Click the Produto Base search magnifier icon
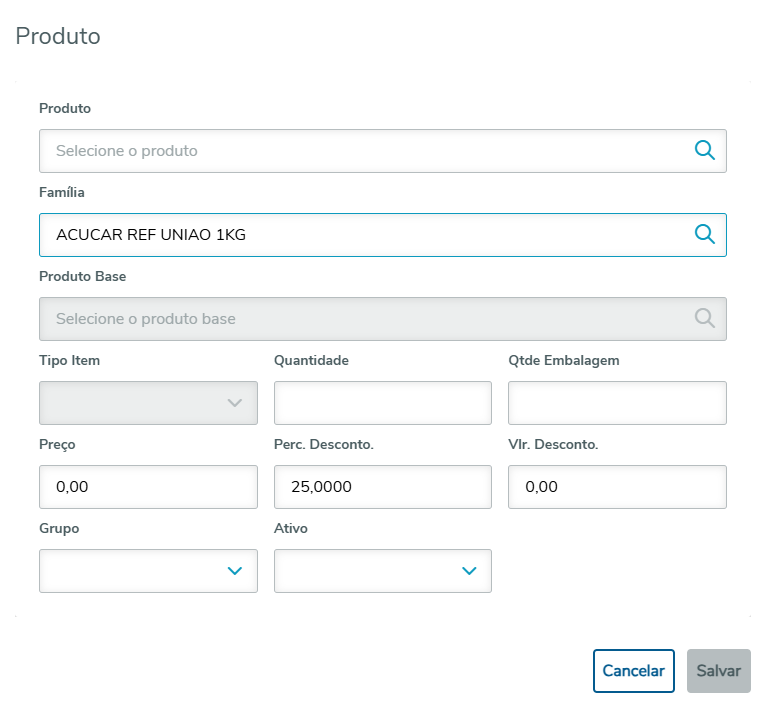Image resolution: width=766 pixels, height=713 pixels. tap(704, 319)
